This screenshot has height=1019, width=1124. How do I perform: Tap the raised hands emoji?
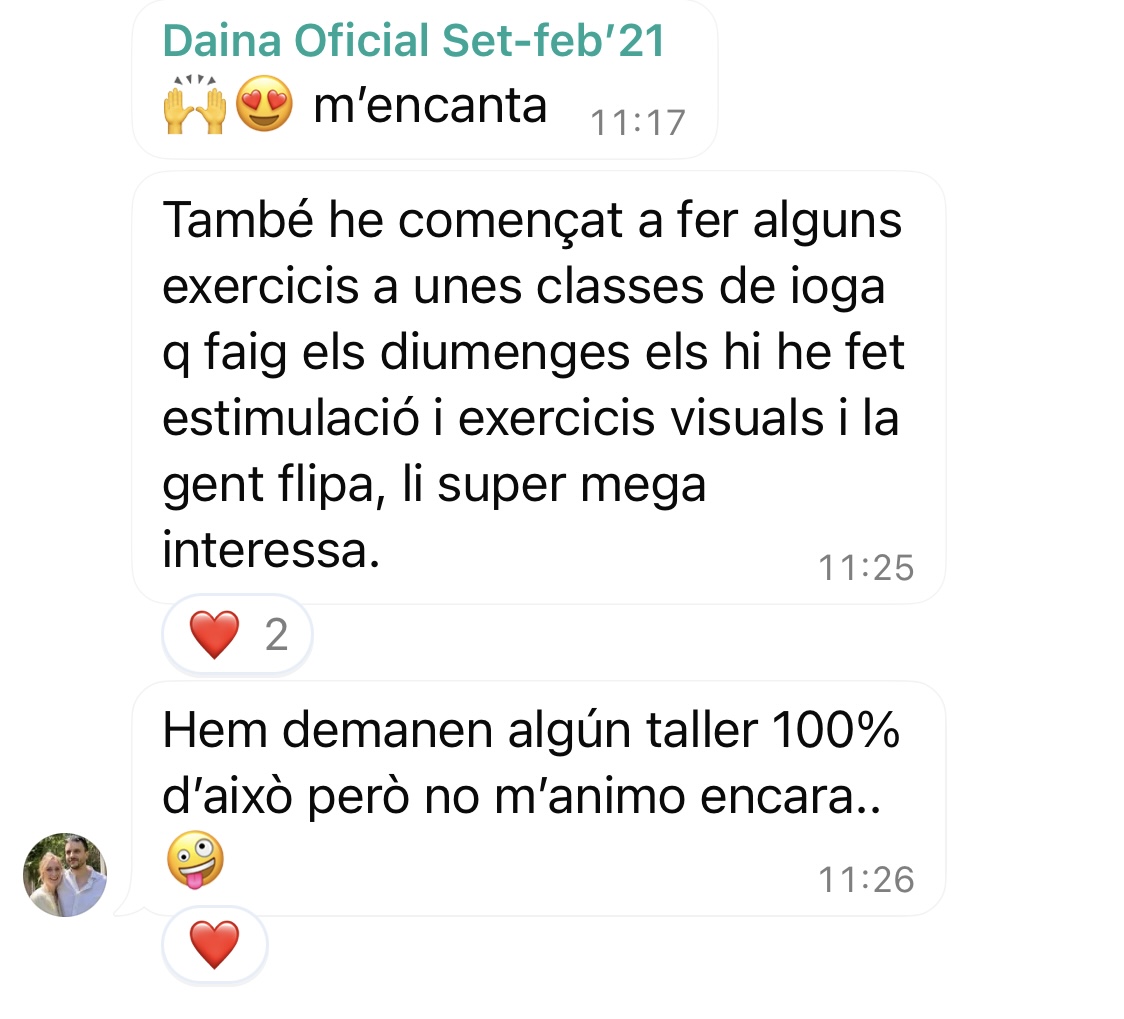(x=195, y=105)
